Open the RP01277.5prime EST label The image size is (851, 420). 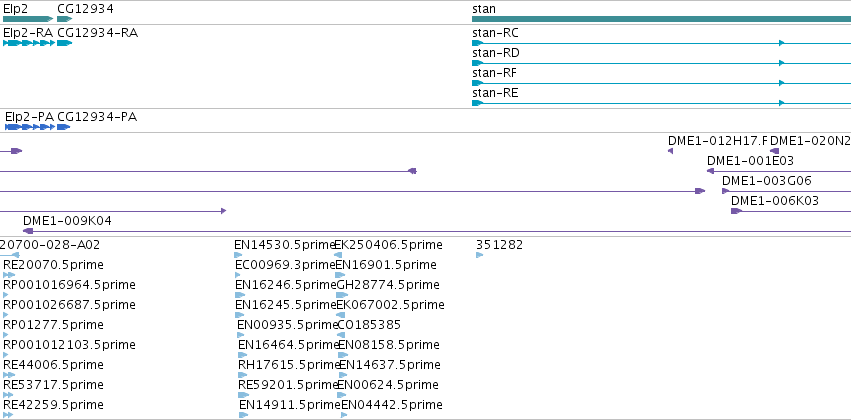point(53,324)
